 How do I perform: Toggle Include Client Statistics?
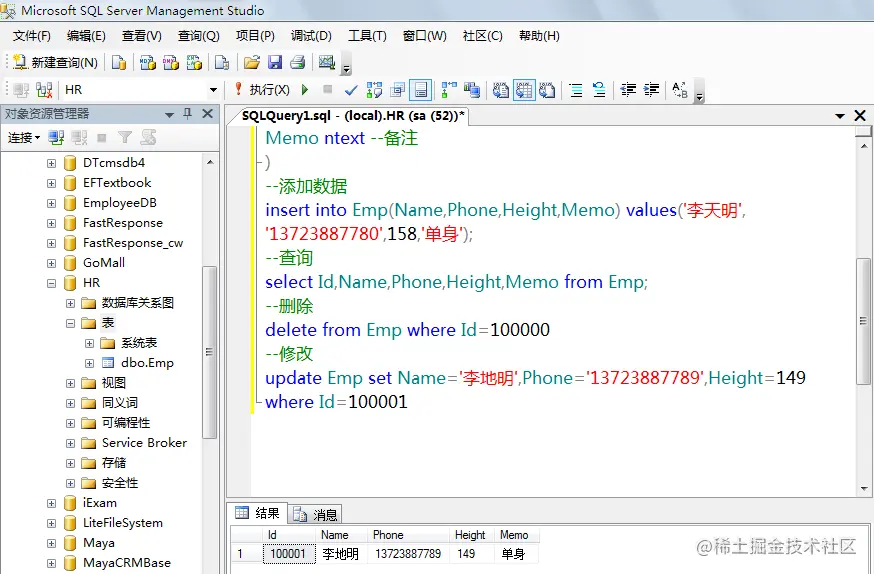(472, 90)
